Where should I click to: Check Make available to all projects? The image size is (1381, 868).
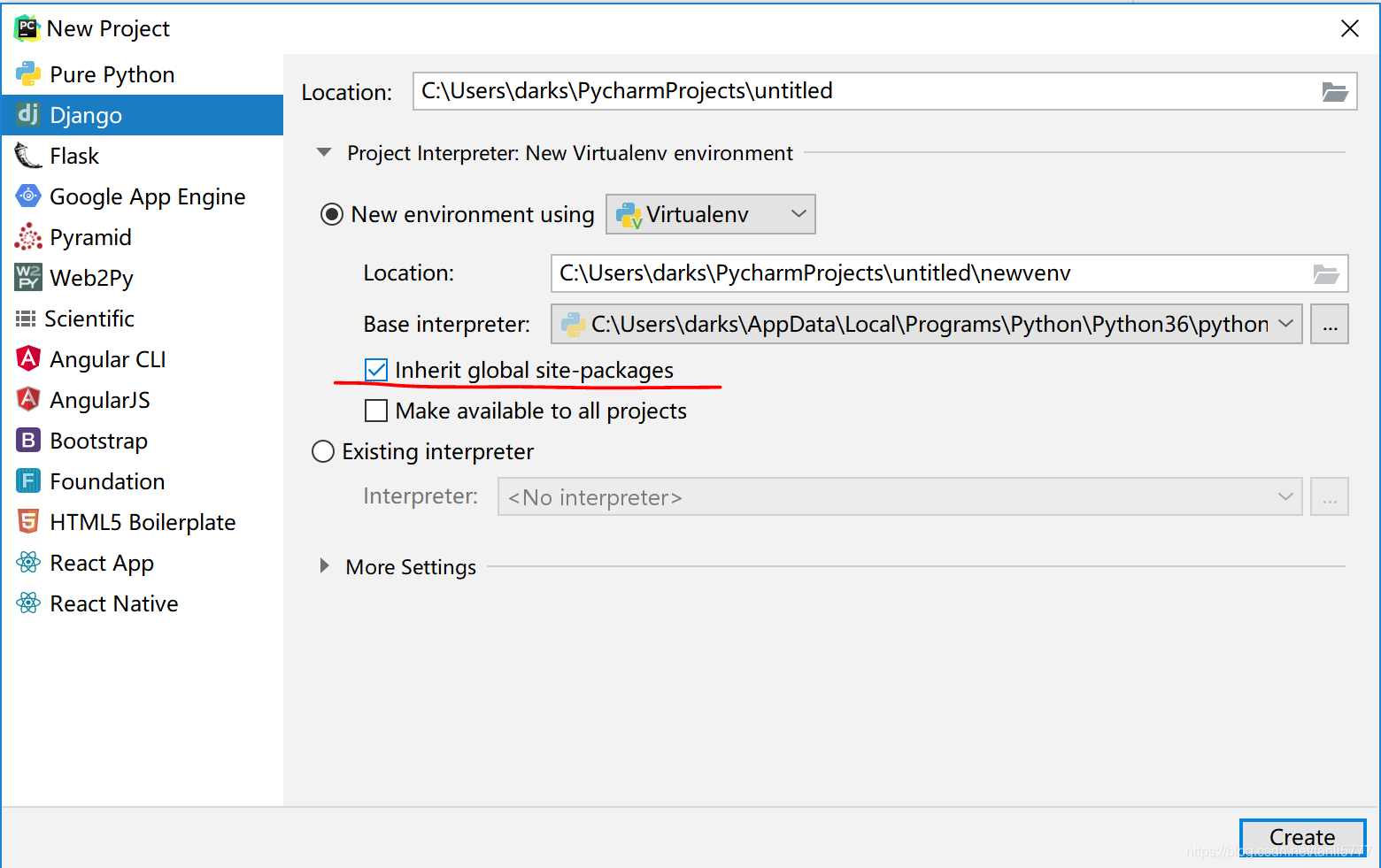pos(376,411)
